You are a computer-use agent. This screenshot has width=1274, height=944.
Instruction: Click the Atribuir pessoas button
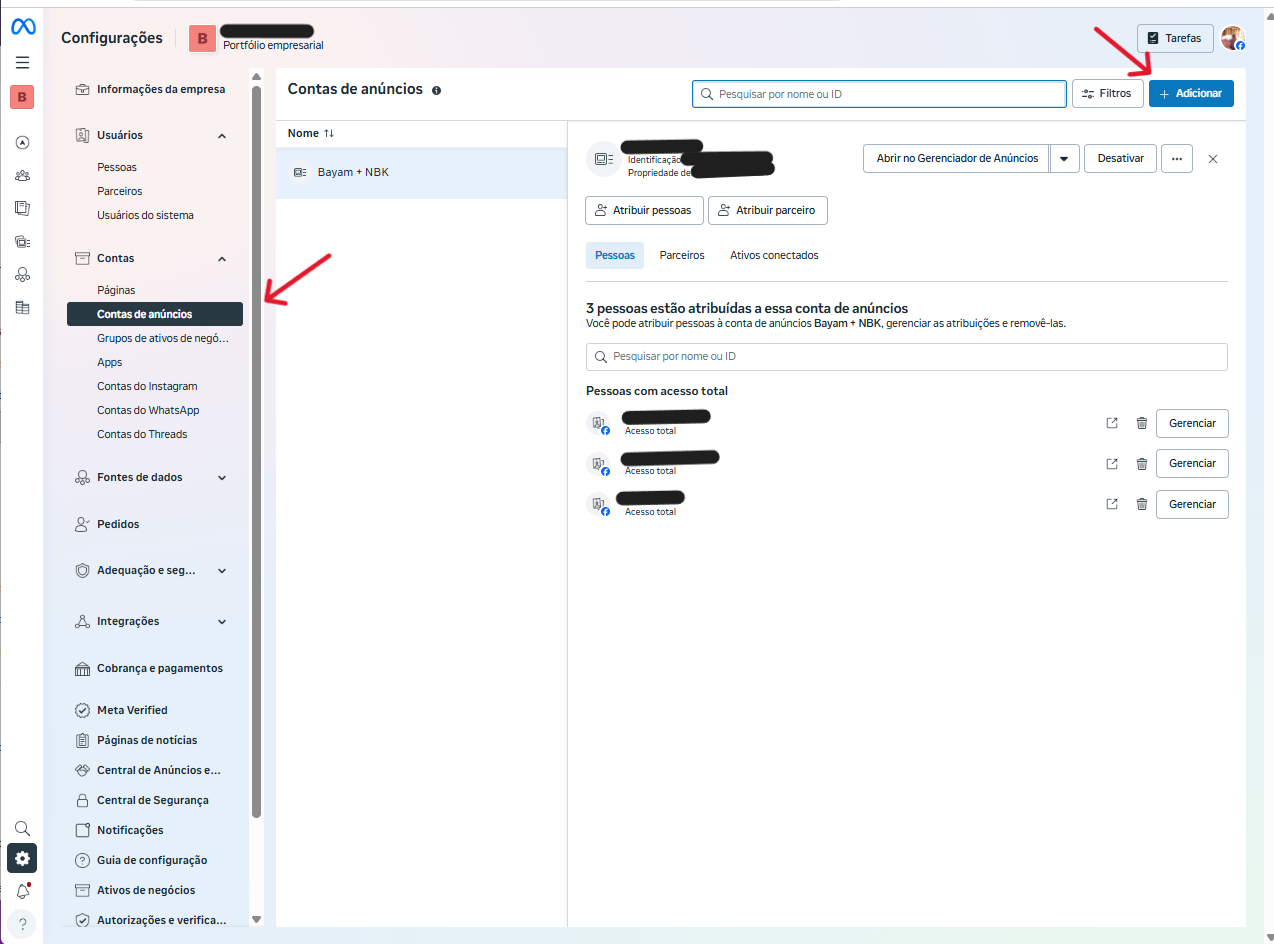click(x=643, y=211)
